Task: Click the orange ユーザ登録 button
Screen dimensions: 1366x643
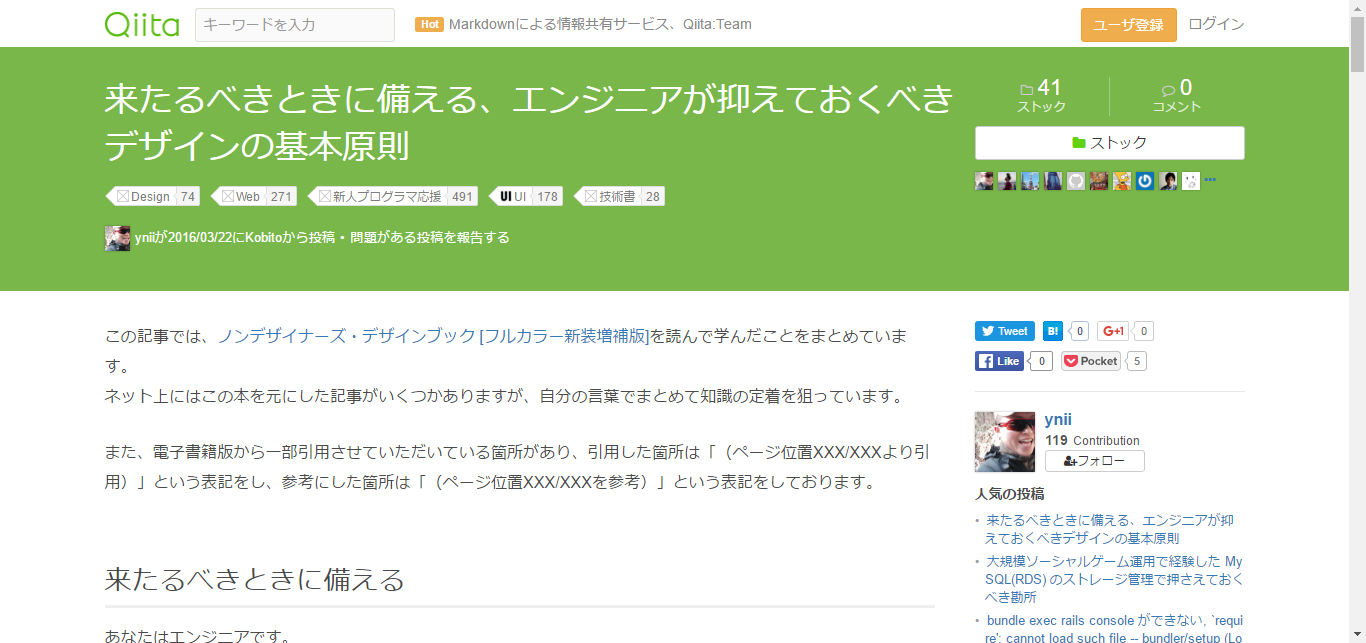Action: pos(1128,25)
